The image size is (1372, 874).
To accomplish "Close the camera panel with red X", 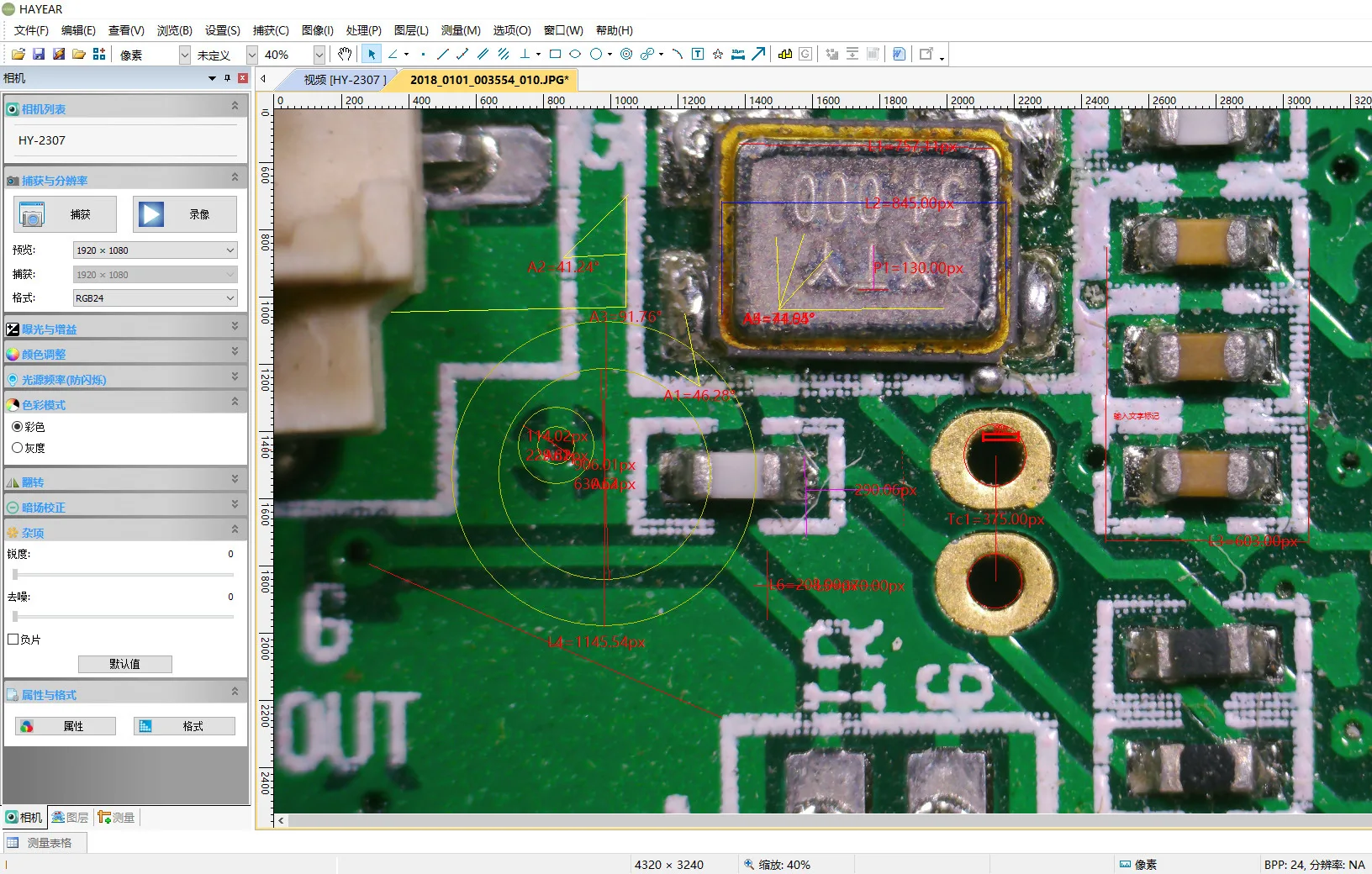I will [x=243, y=78].
